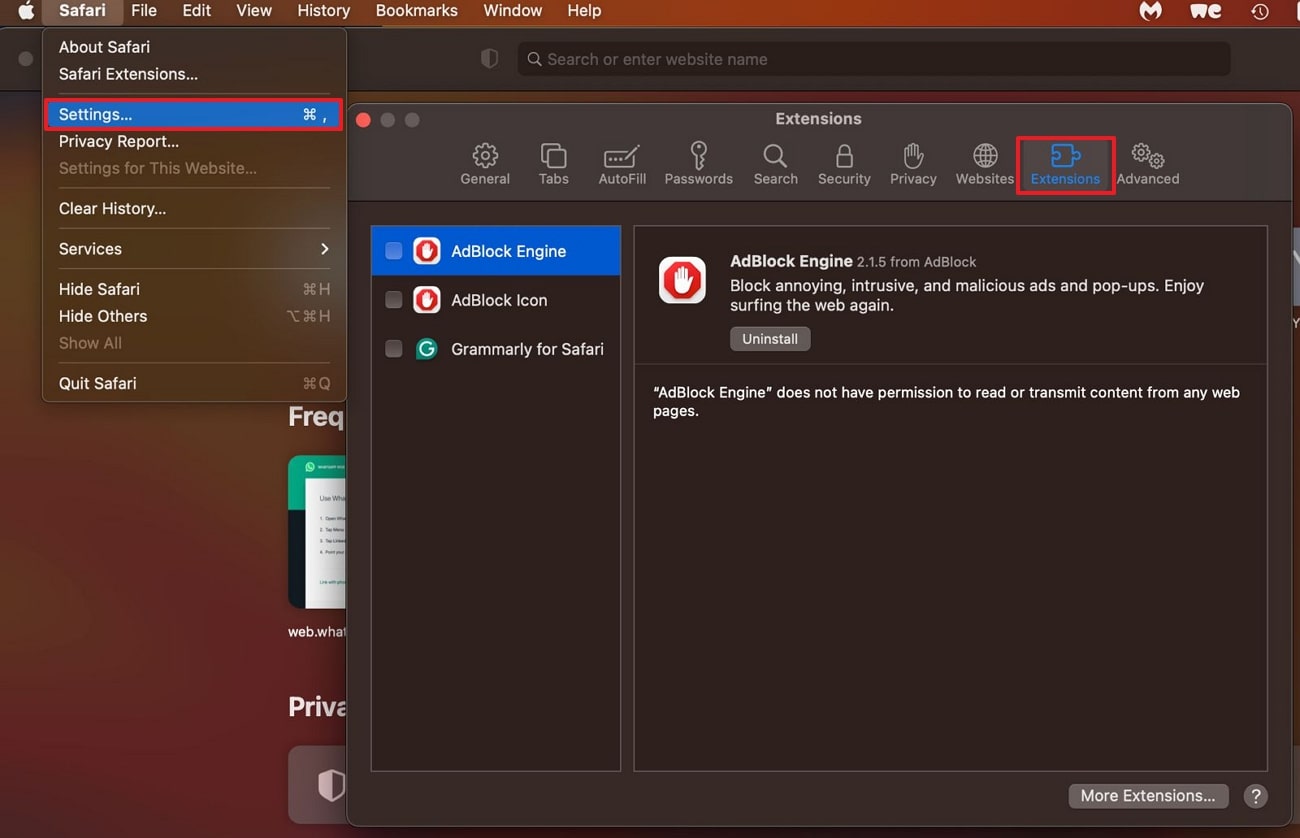Choose Hide Others menu item
Image resolution: width=1300 pixels, height=838 pixels.
(x=194, y=316)
